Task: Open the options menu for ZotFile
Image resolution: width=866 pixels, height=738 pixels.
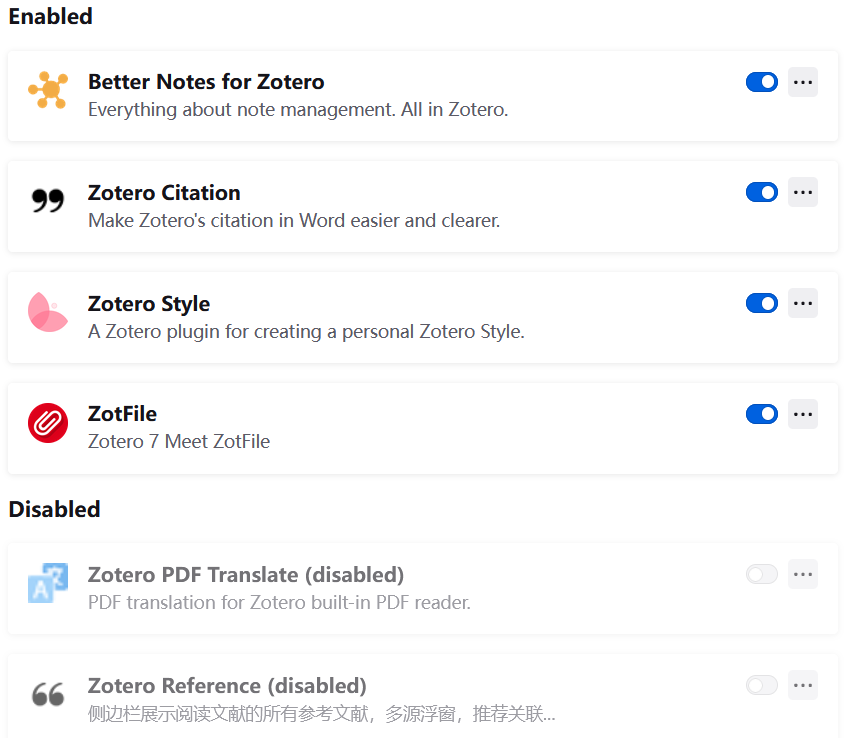Action: [803, 414]
